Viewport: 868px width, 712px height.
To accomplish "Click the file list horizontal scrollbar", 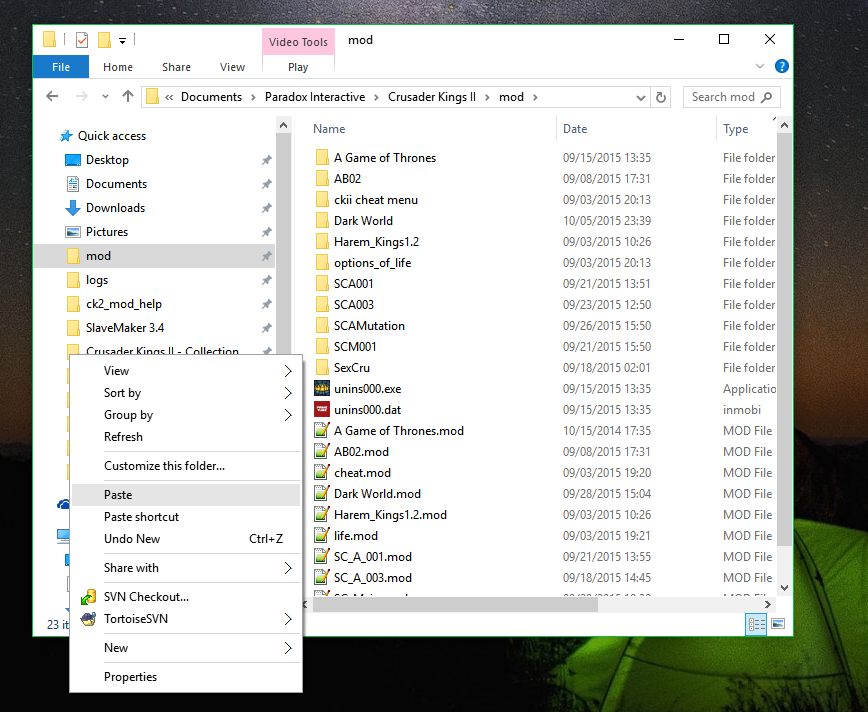I will point(456,605).
